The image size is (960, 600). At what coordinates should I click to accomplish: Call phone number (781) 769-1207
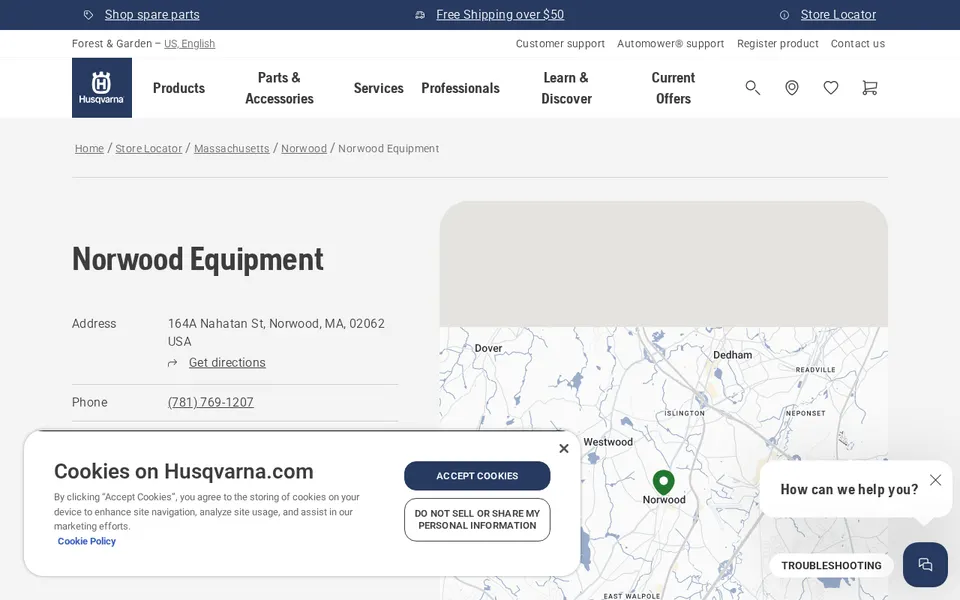211,402
